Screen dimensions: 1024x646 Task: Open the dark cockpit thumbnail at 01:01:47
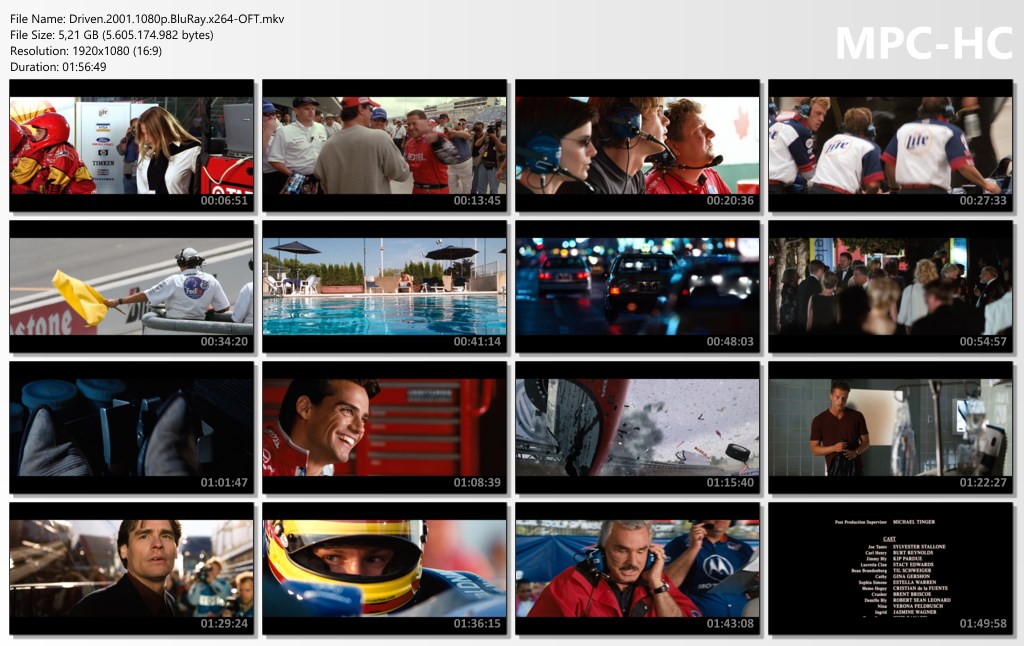[132, 427]
